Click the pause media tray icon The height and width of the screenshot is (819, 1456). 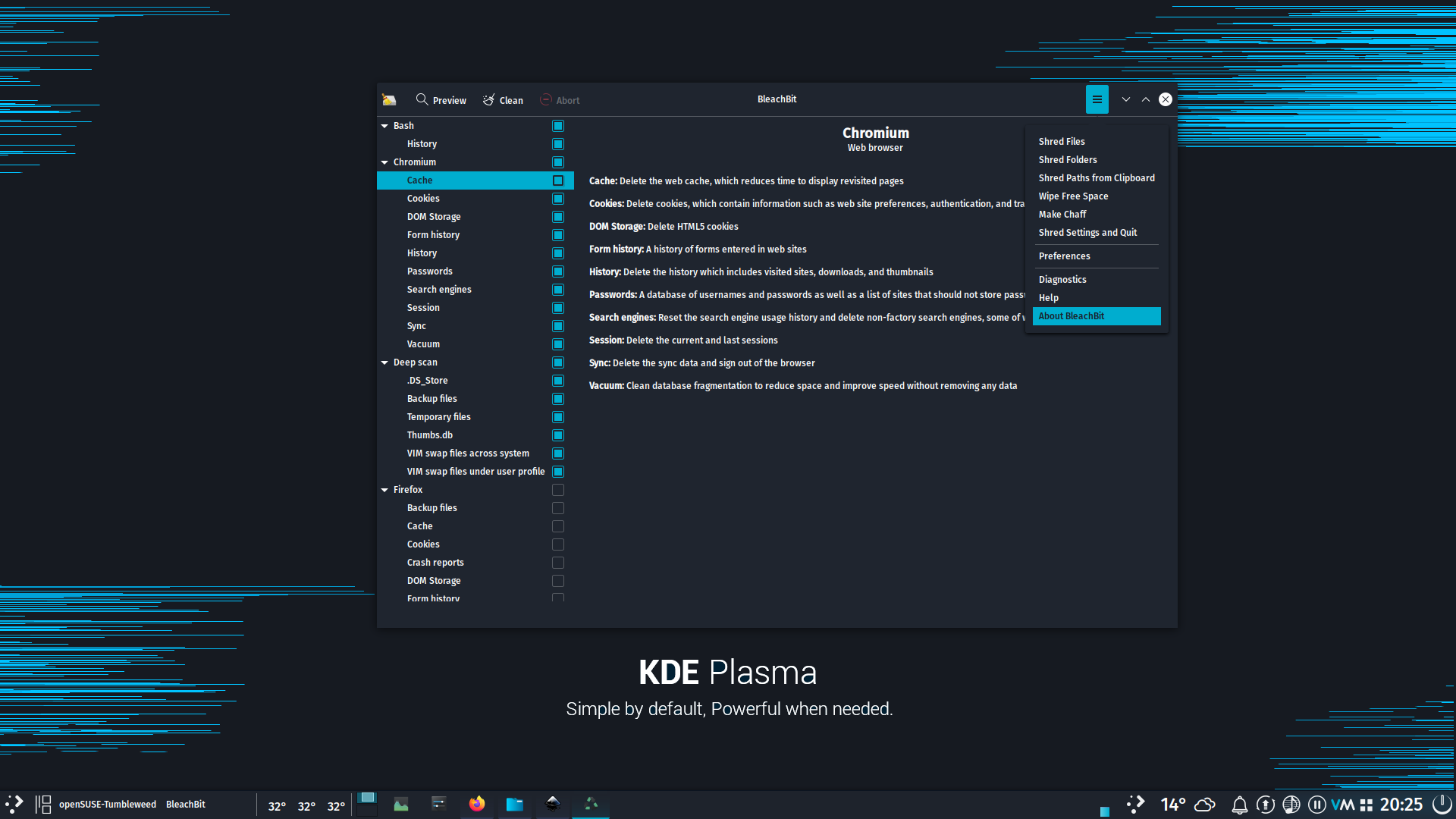[1316, 805]
